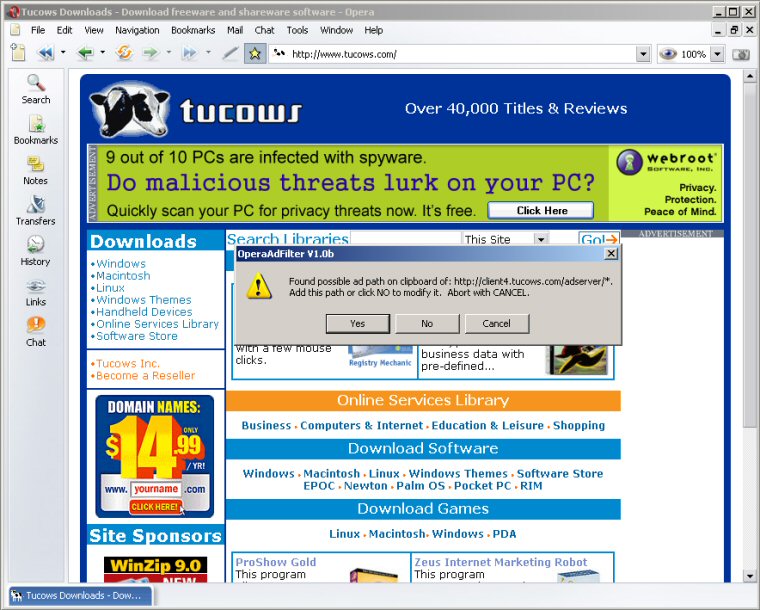This screenshot has width=760, height=610.
Task: Click Yes in the OperaAdFilter dialog
Action: click(x=358, y=324)
